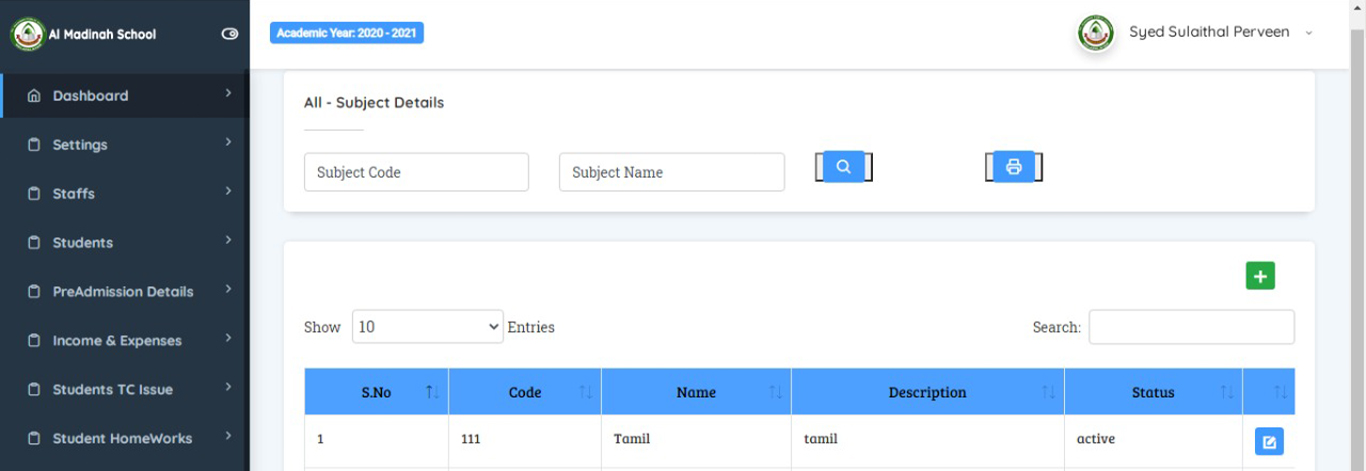The height and width of the screenshot is (471, 1366).
Task: Expand the Settings sidebar chevron
Action: pyautogui.click(x=228, y=142)
